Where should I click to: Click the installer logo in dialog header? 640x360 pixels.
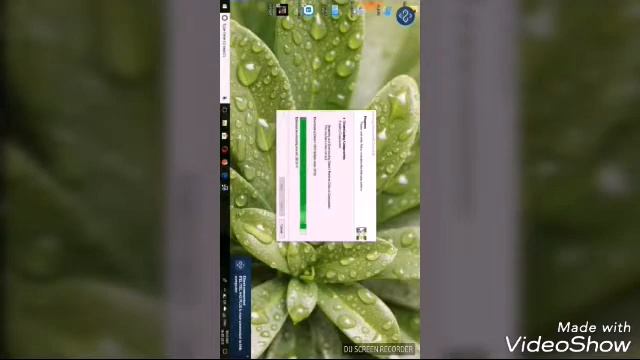(x=362, y=233)
